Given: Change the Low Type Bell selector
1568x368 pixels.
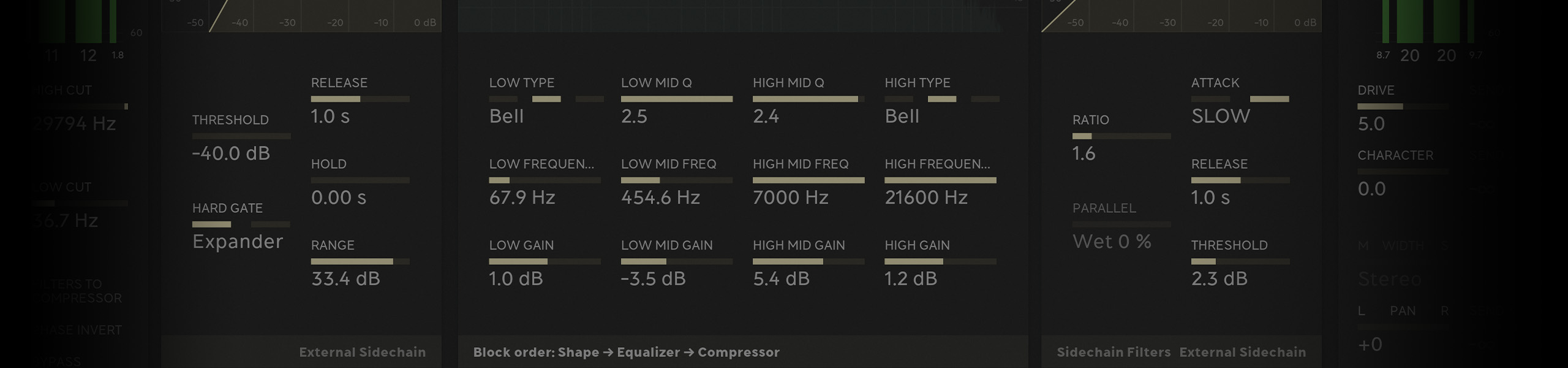Looking at the screenshot, I should pyautogui.click(x=546, y=99).
